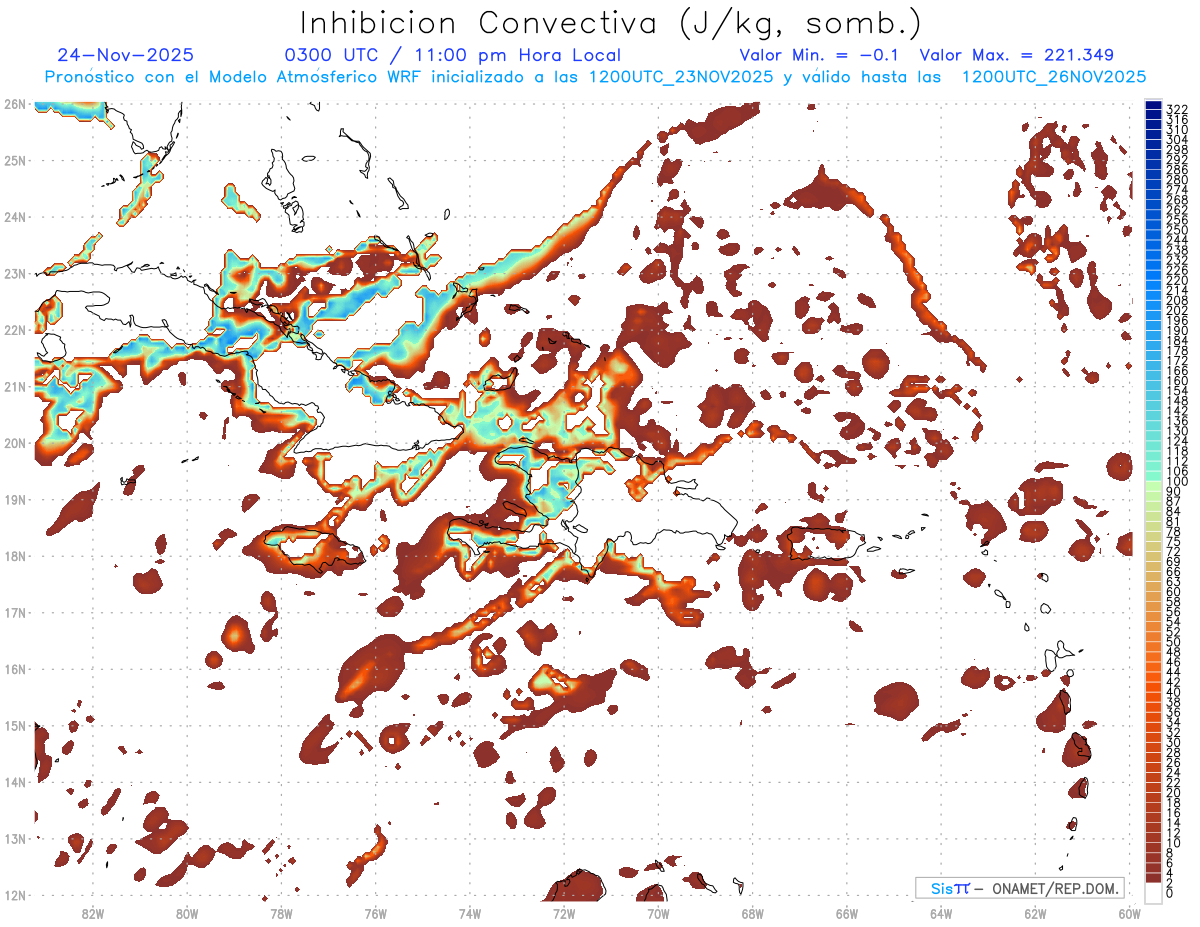Click the 16N latitude label

point(14,669)
